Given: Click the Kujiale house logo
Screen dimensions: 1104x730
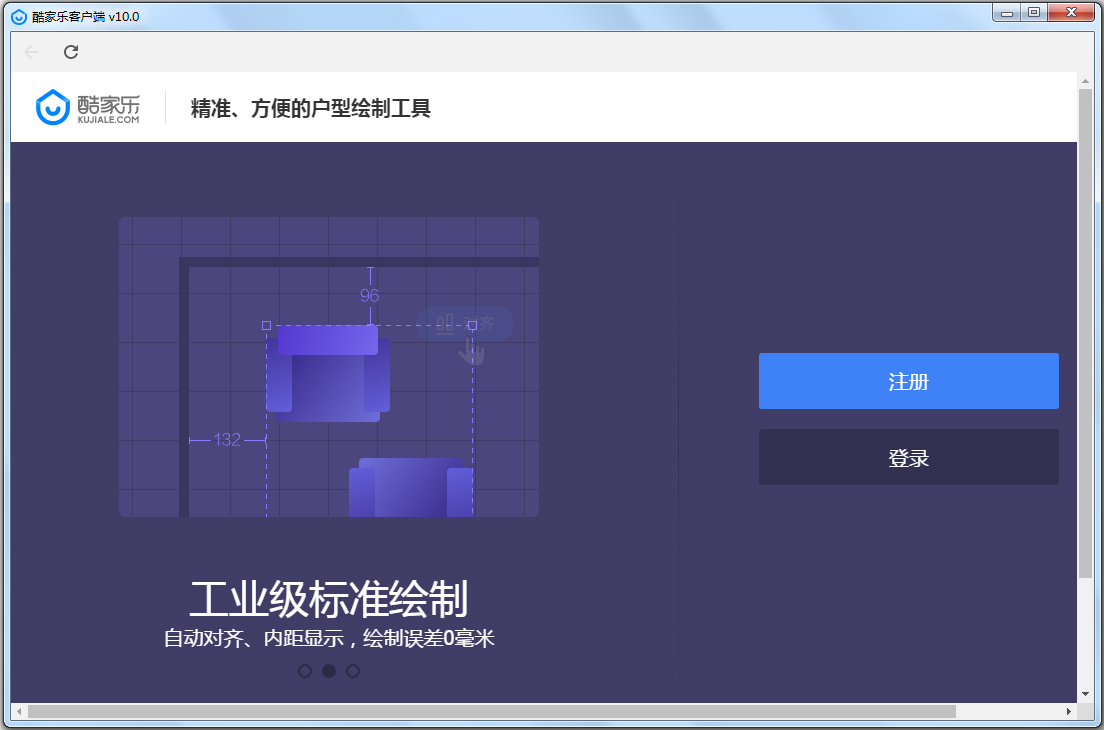Looking at the screenshot, I should [x=54, y=108].
